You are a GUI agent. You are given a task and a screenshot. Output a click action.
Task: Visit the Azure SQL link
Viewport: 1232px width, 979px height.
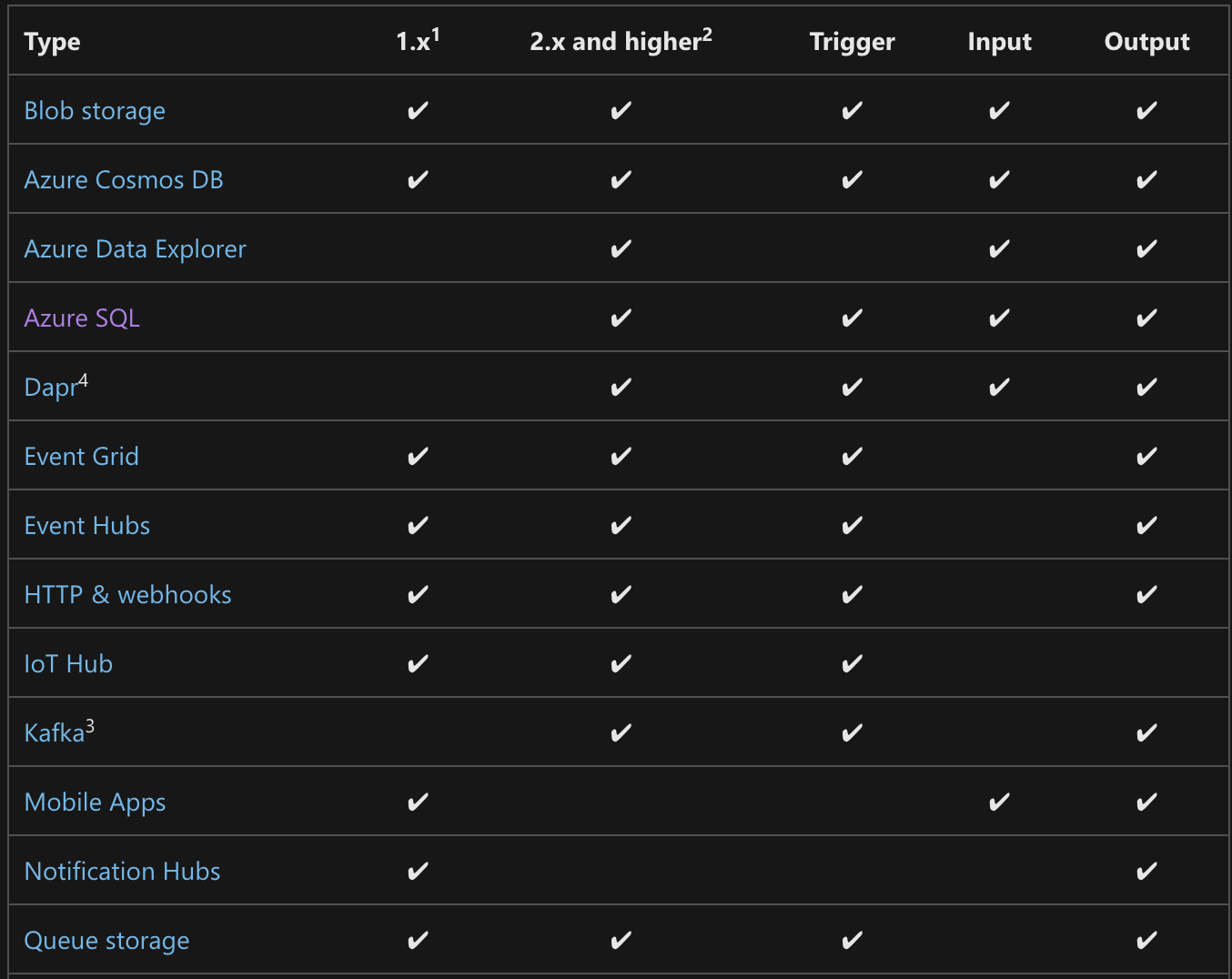82,318
